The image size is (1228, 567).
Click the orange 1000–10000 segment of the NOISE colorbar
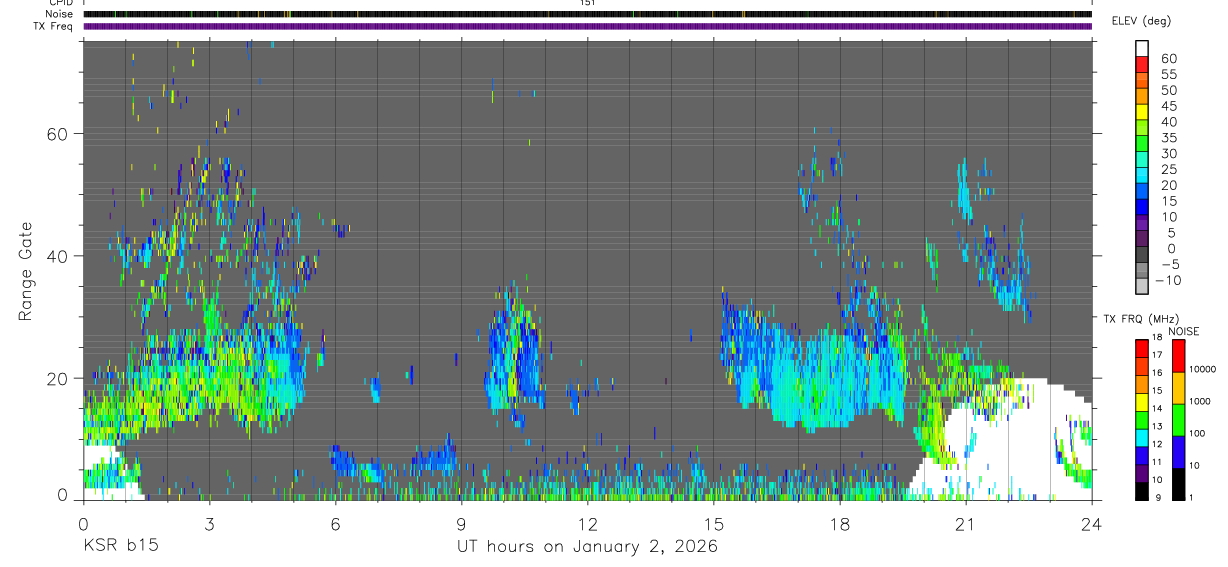click(1178, 388)
